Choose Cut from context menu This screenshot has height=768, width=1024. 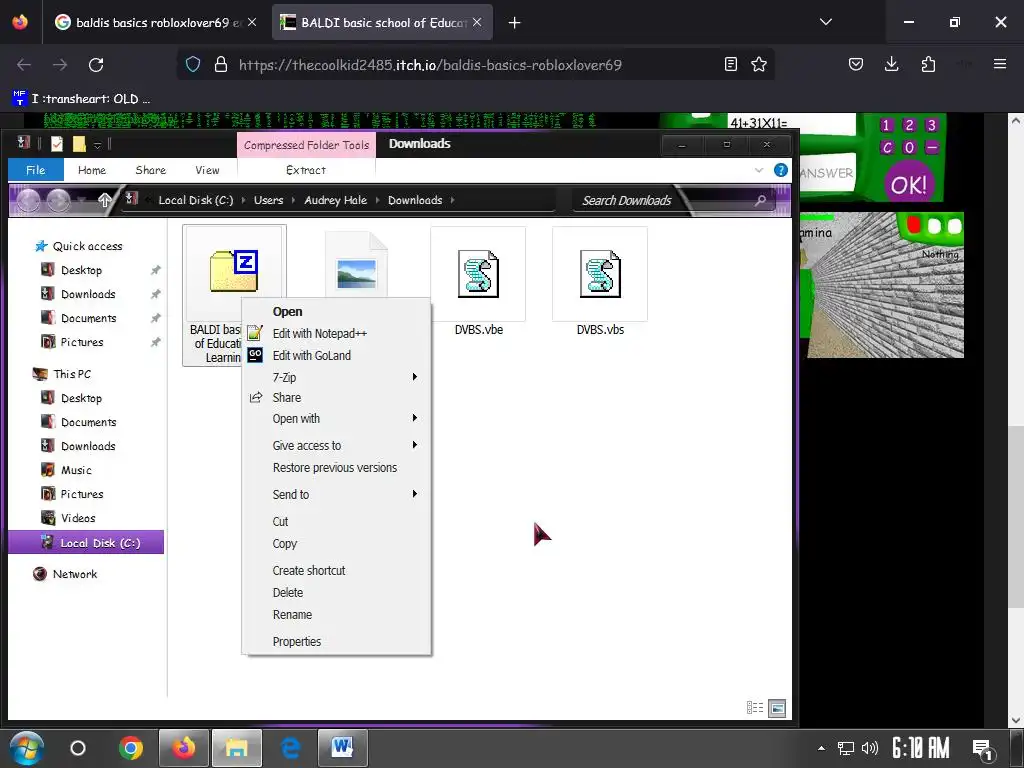pyautogui.click(x=336, y=521)
